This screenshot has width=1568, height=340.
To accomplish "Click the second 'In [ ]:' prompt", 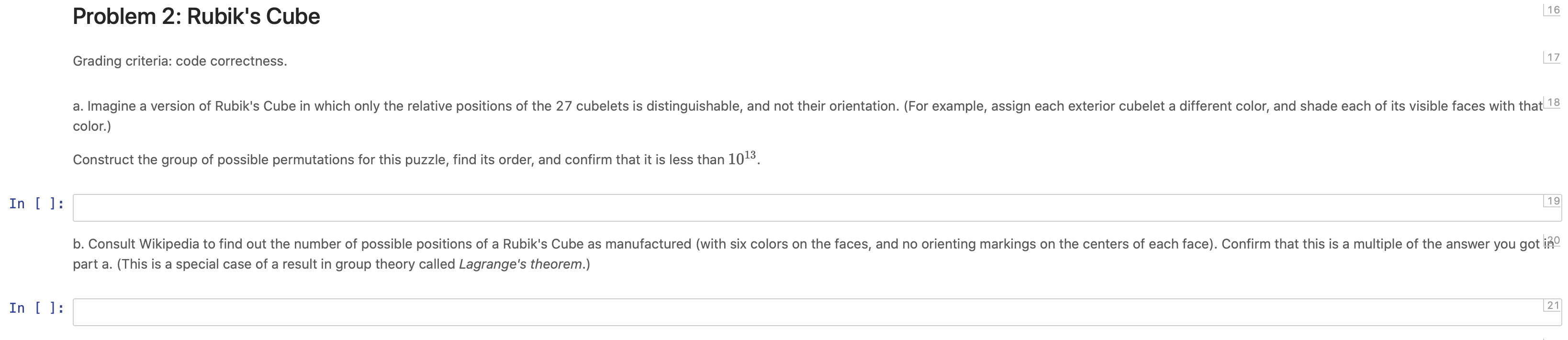I will point(35,308).
